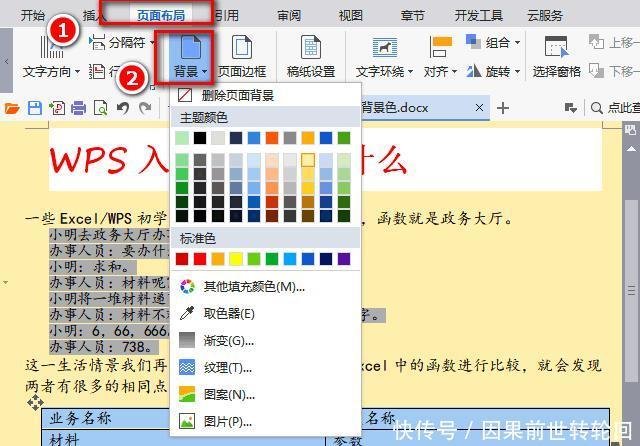Pick the dark red standard color
Viewport: 640px width, 446px height.
click(x=182, y=259)
